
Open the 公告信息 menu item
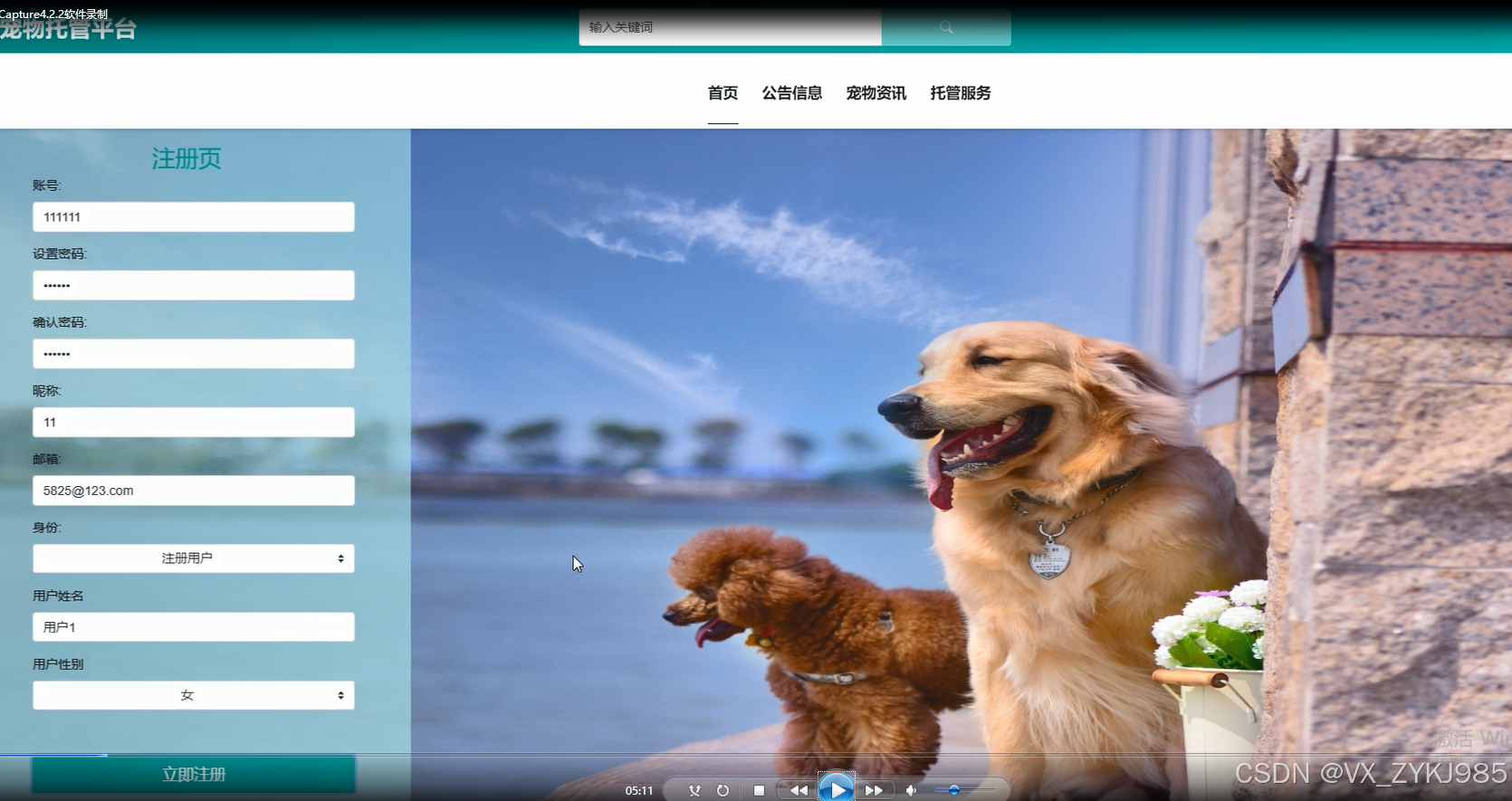coord(792,93)
